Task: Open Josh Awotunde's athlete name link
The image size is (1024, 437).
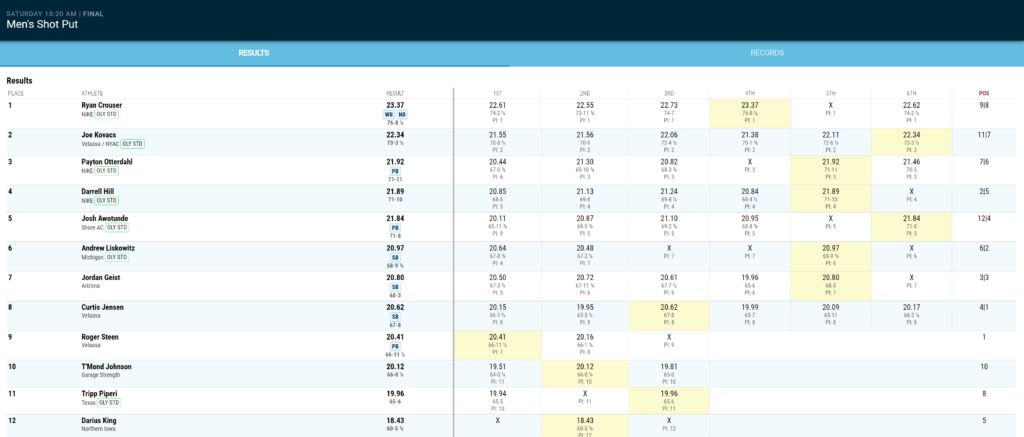Action: point(105,219)
